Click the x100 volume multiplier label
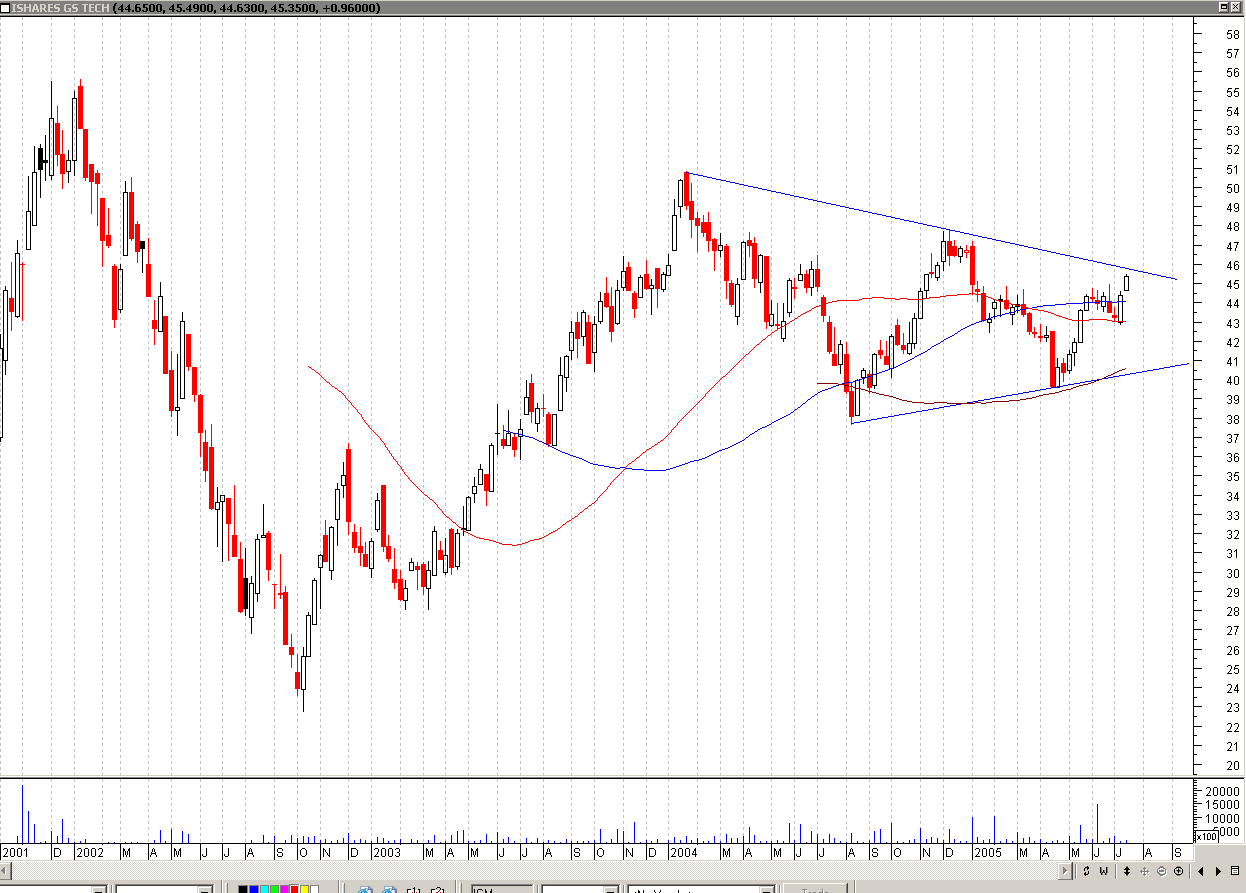The height and width of the screenshot is (893, 1246). click(1207, 836)
